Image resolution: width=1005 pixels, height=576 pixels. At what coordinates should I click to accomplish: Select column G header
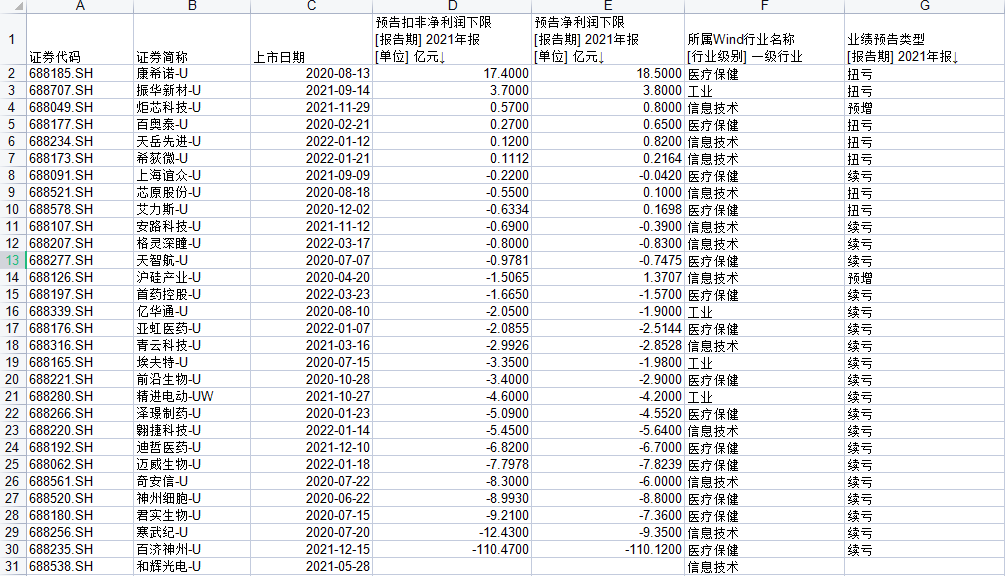[924, 6]
